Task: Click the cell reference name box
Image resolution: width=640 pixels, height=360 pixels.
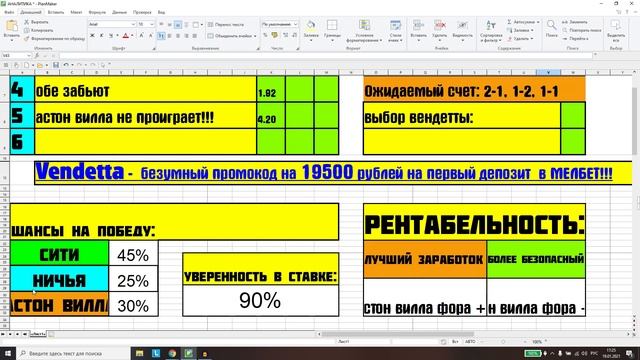Action: [16, 56]
